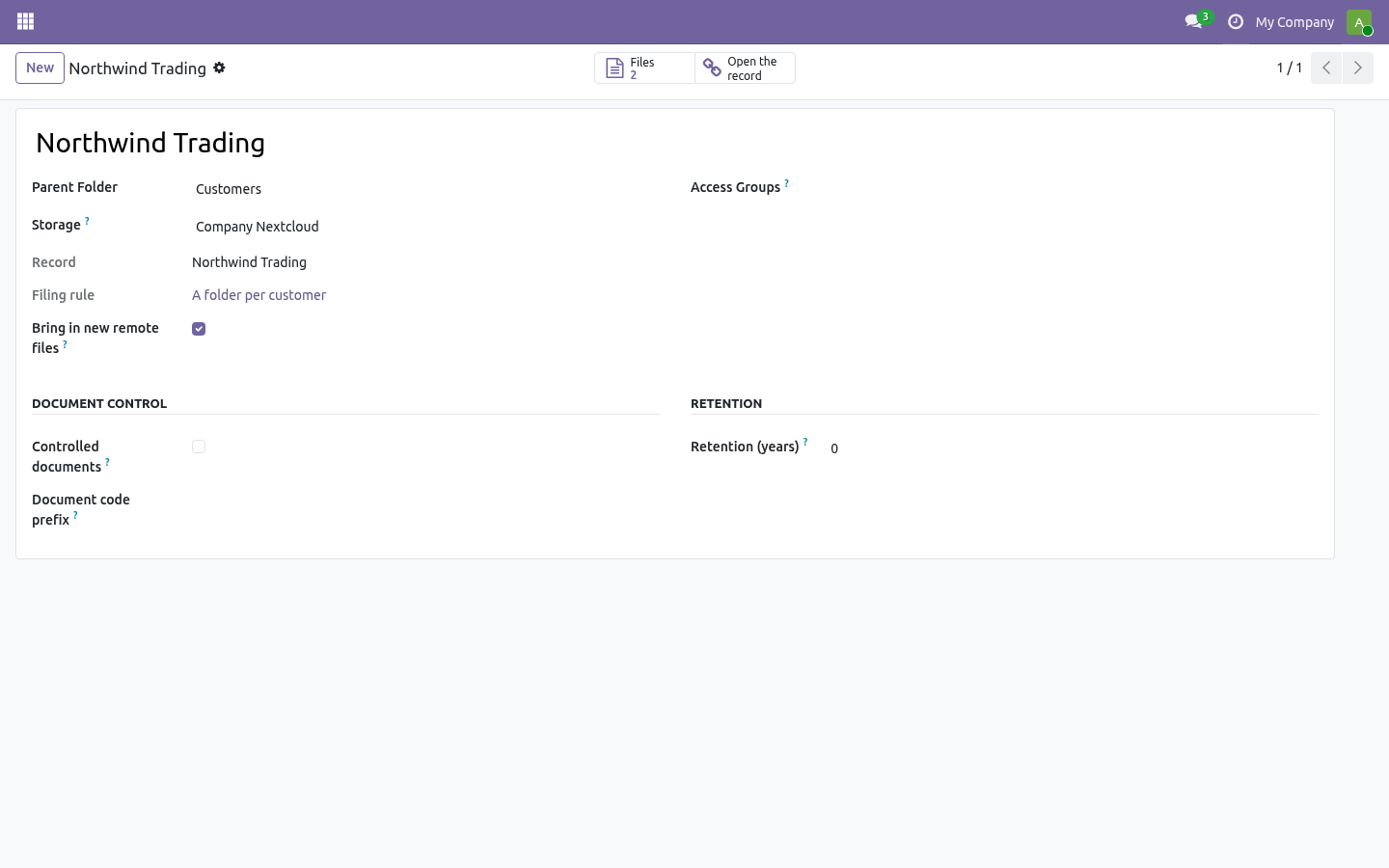Open the conversations messages icon

point(1194,21)
